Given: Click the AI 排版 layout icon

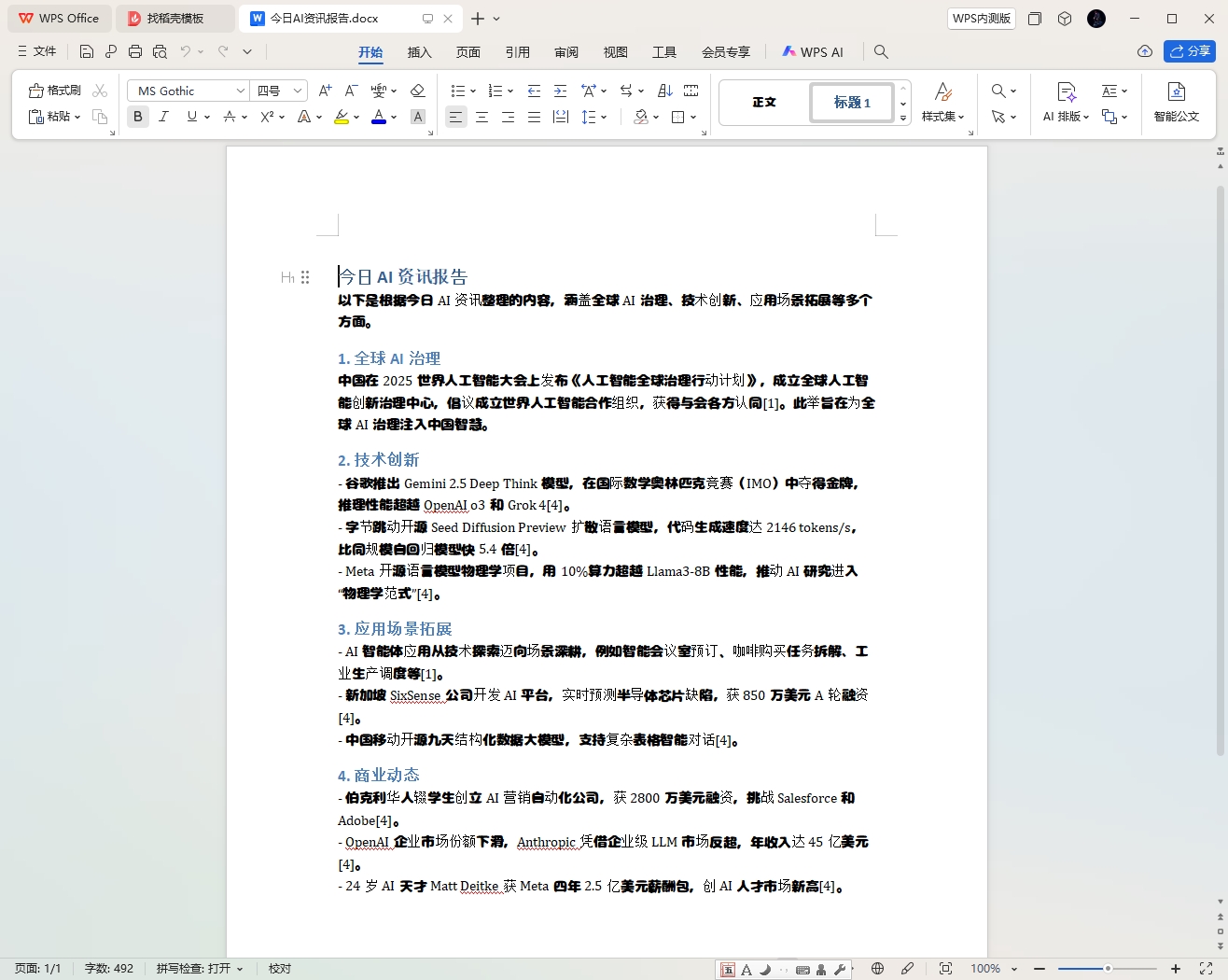Looking at the screenshot, I should pos(1067,91).
